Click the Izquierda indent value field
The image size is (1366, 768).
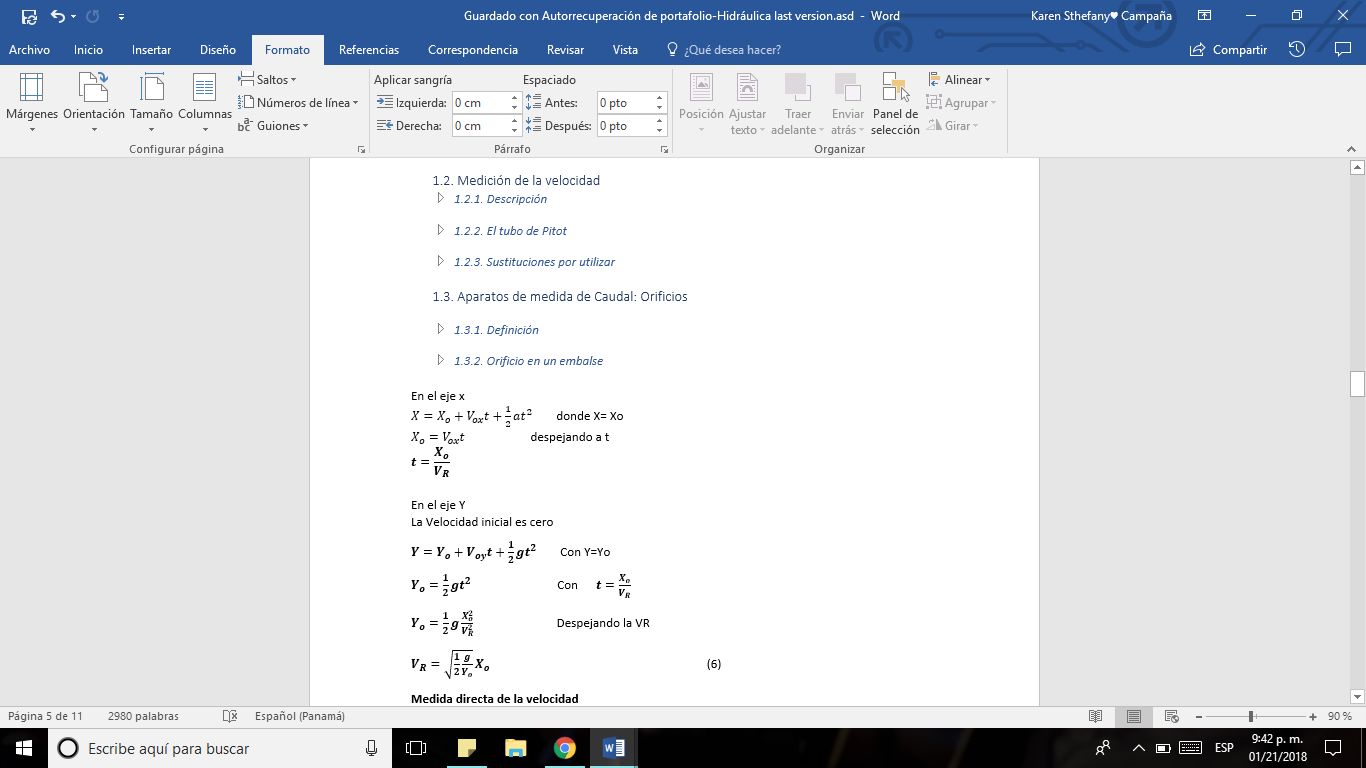[x=481, y=102]
